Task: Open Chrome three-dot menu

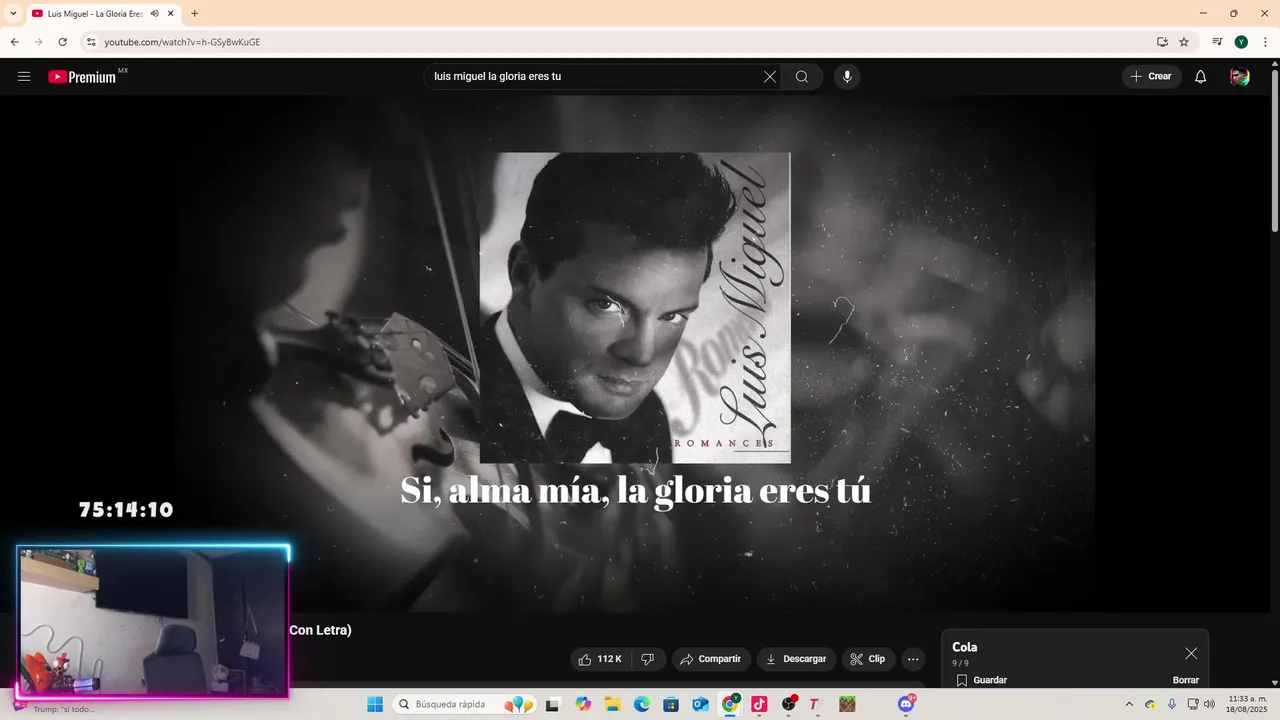Action: [1265, 42]
